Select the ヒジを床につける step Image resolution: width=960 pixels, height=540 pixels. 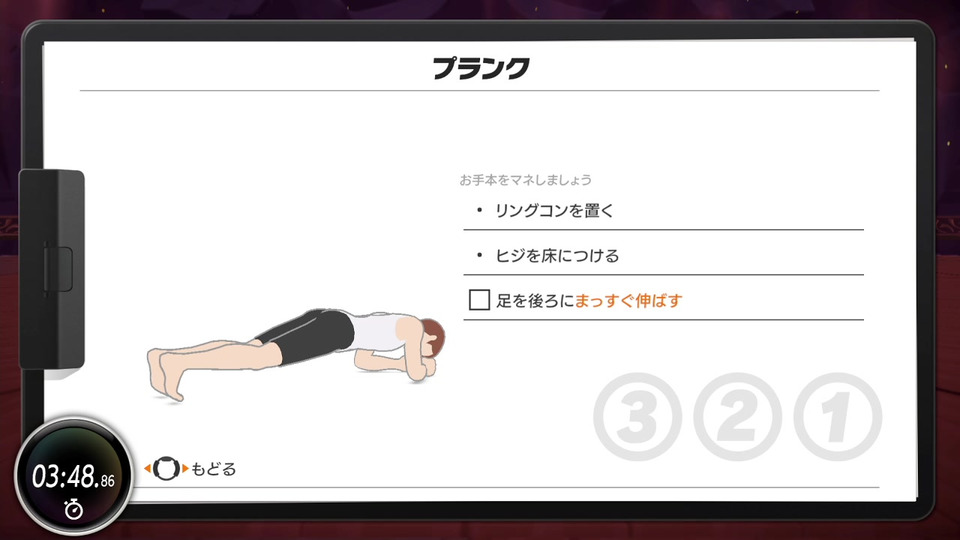click(x=663, y=255)
